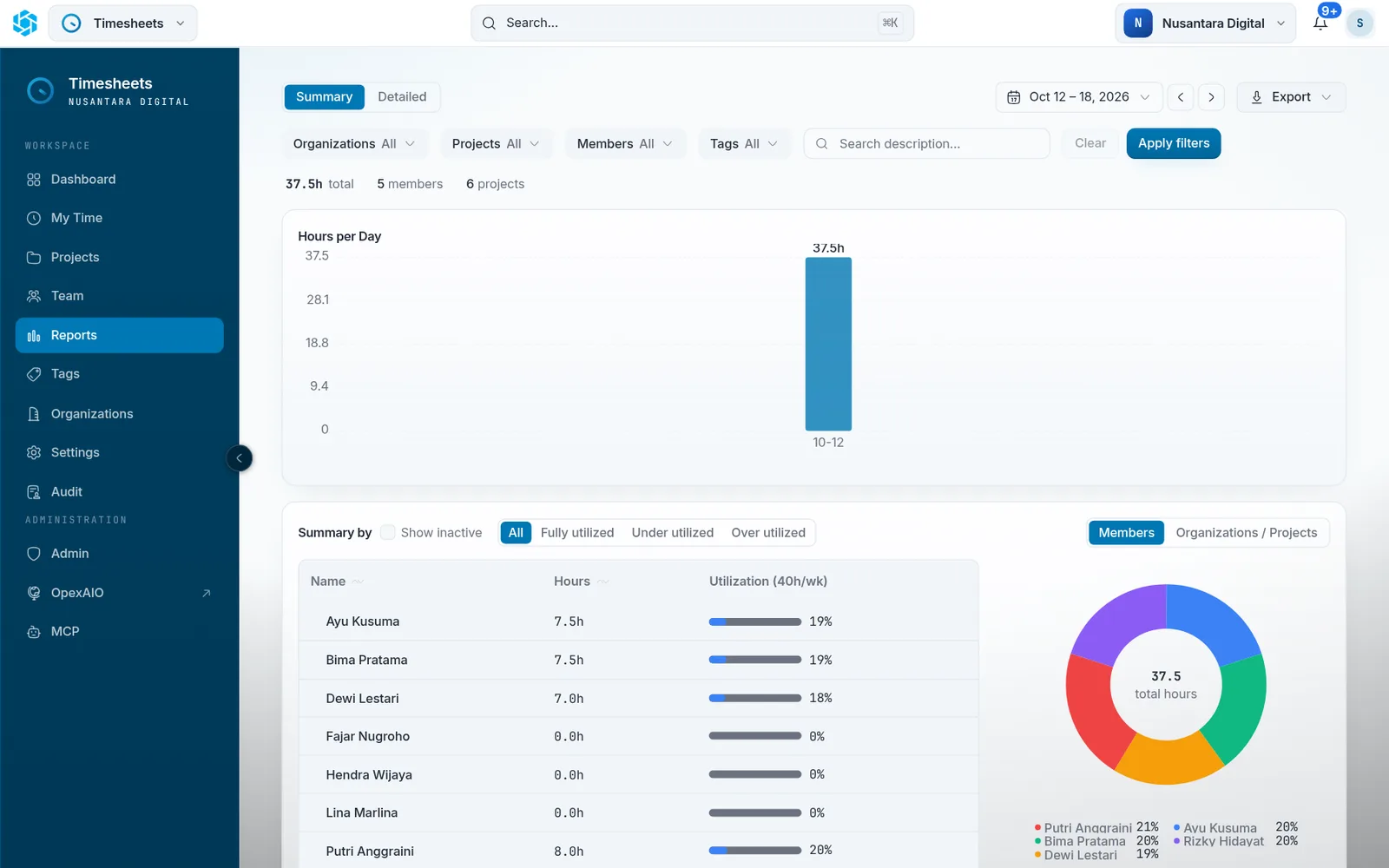
Task: Click the Admin shield icon
Action: [x=34, y=554]
